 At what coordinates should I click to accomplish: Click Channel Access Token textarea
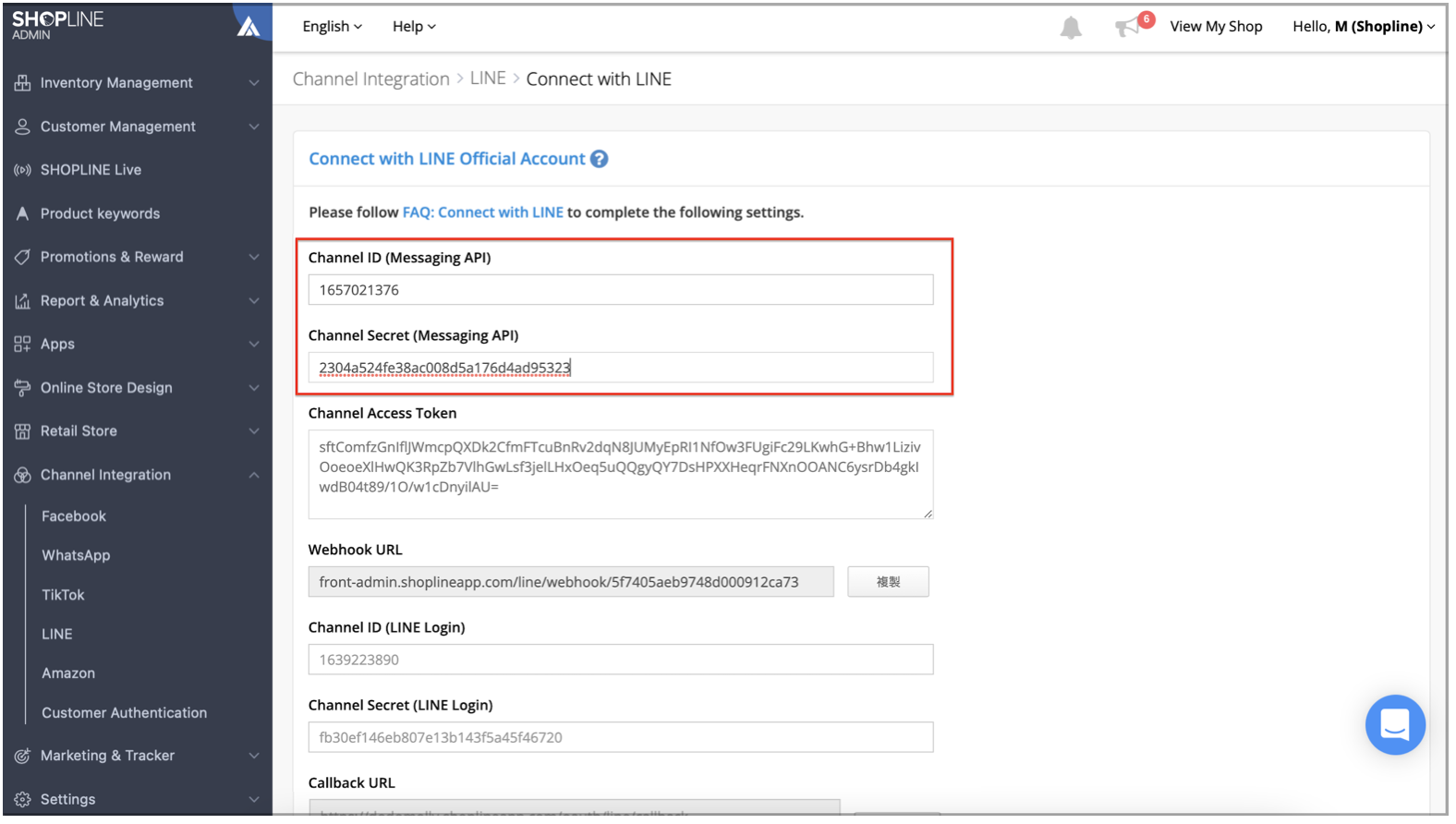(x=621, y=475)
